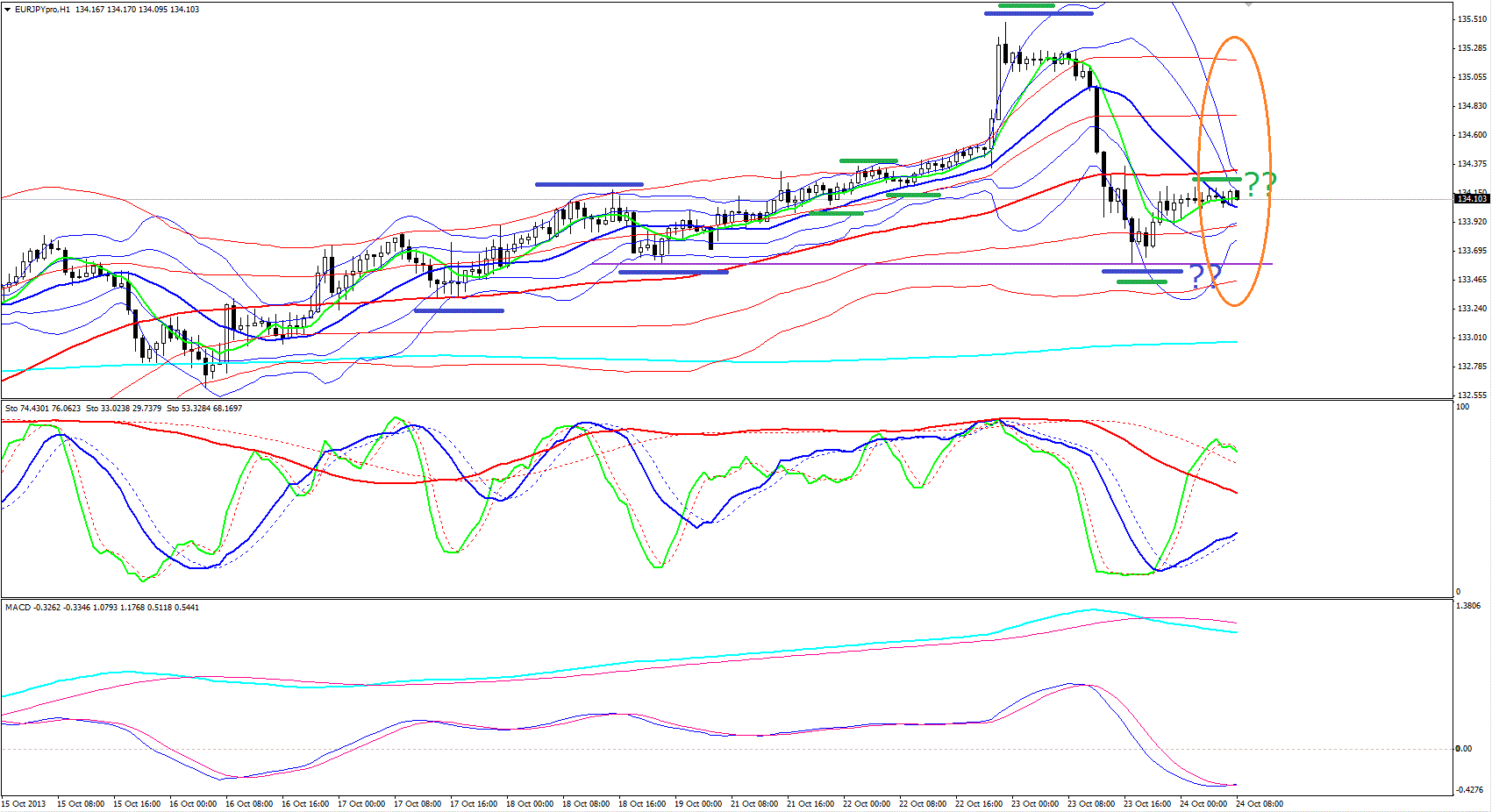This screenshot has width=1492, height=812.
Task: Click the 16 Oct 16:00 time label
Action: pos(305,803)
